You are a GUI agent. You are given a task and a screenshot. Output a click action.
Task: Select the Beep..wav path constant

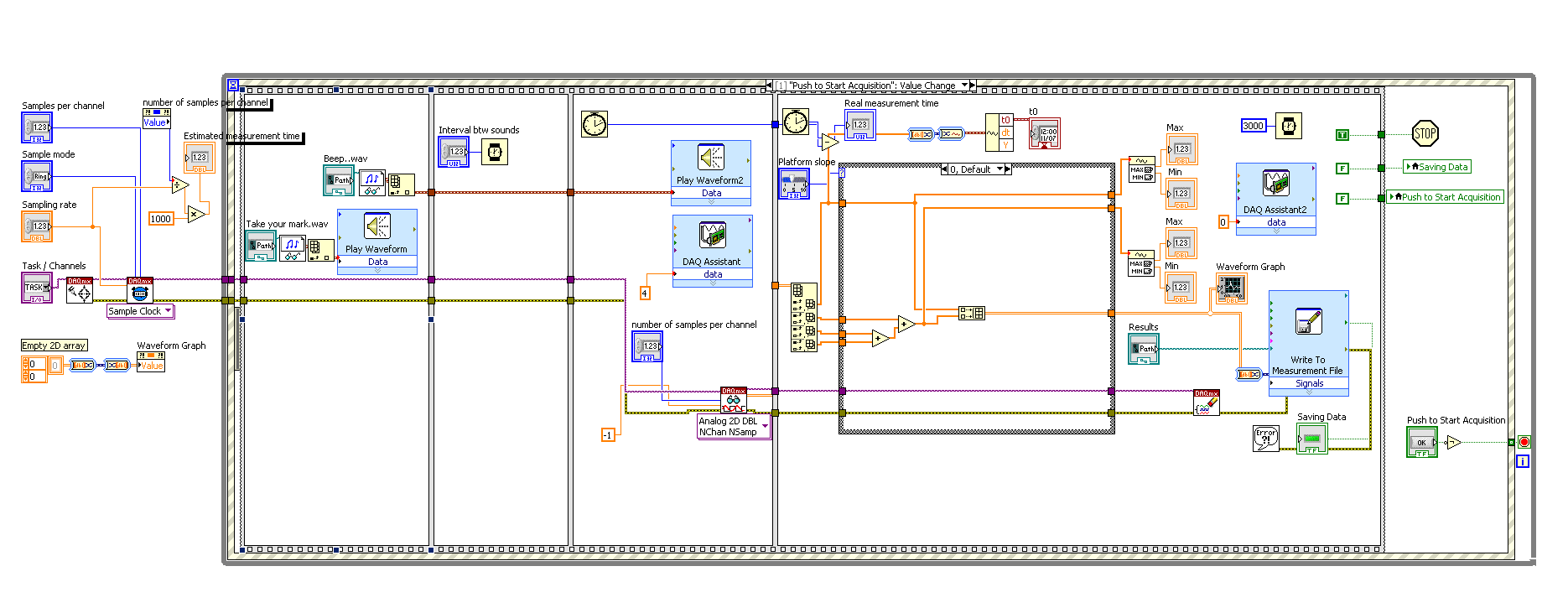coord(339,179)
